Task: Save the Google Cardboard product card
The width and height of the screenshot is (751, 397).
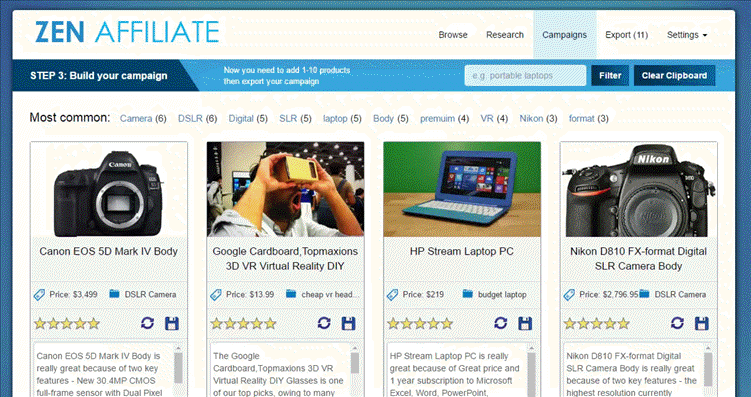Action: coord(349,323)
